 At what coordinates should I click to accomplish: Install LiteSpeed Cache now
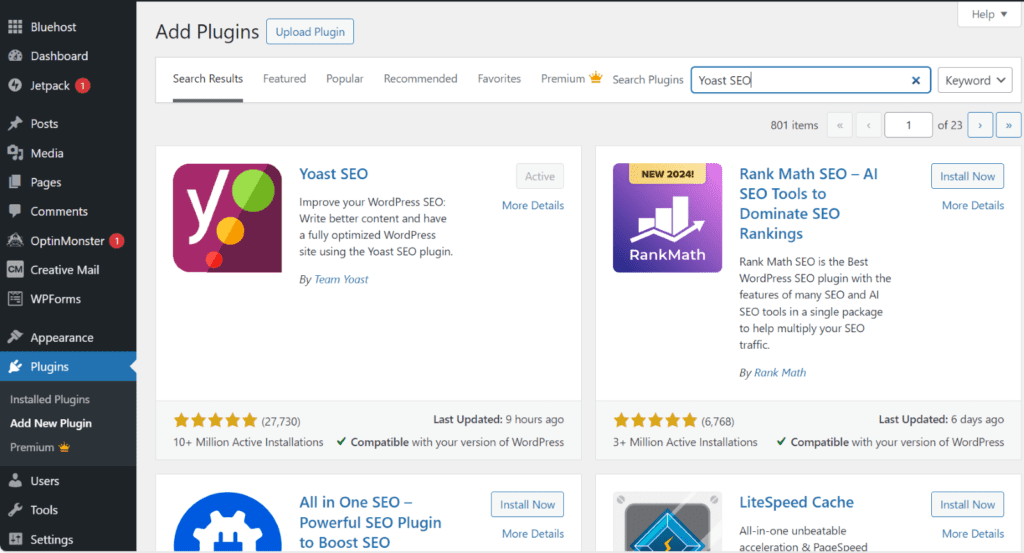pos(967,505)
